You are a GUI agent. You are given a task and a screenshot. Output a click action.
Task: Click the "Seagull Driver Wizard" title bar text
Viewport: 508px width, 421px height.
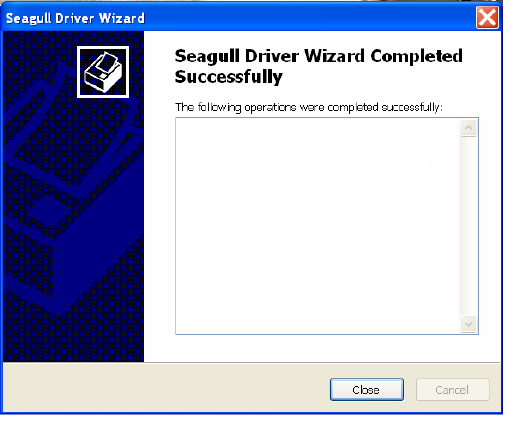click(75, 18)
